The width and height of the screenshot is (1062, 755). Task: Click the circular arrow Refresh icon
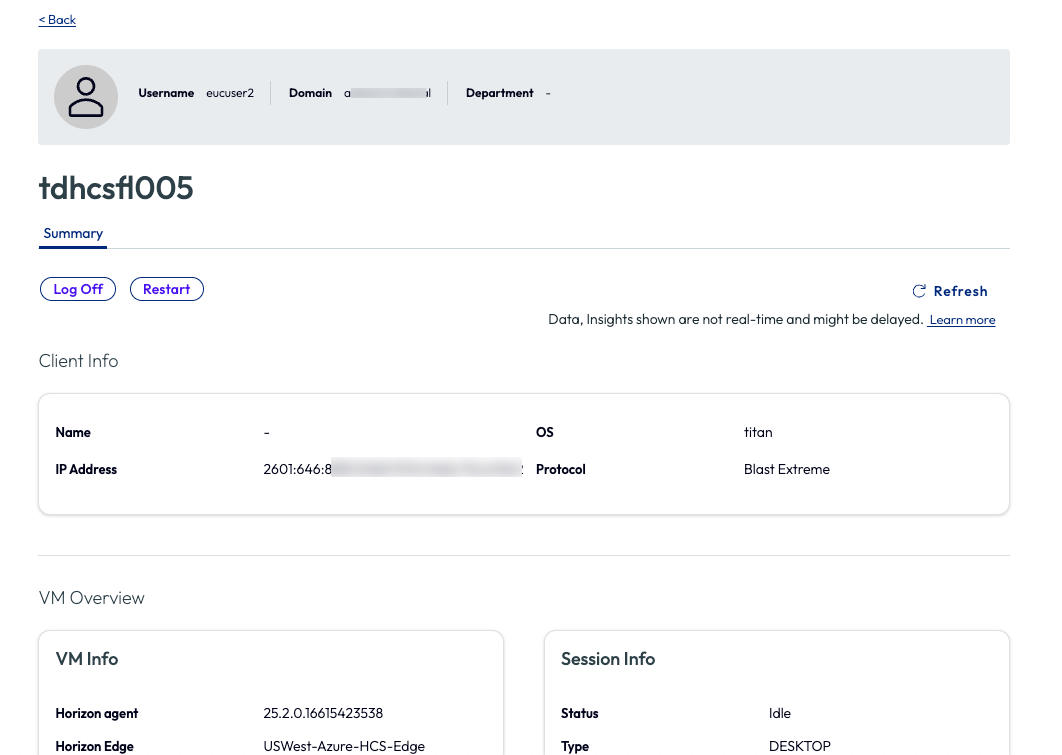click(919, 291)
